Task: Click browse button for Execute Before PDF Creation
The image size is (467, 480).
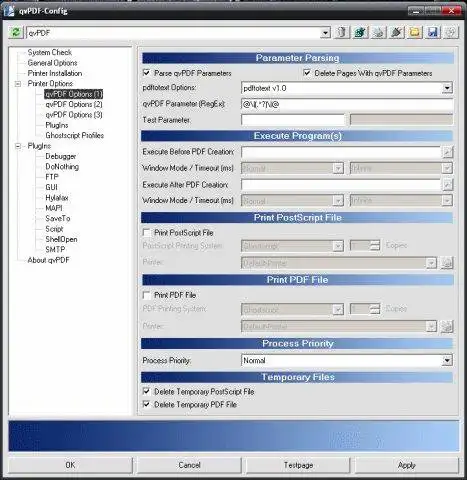Action: coord(447,152)
